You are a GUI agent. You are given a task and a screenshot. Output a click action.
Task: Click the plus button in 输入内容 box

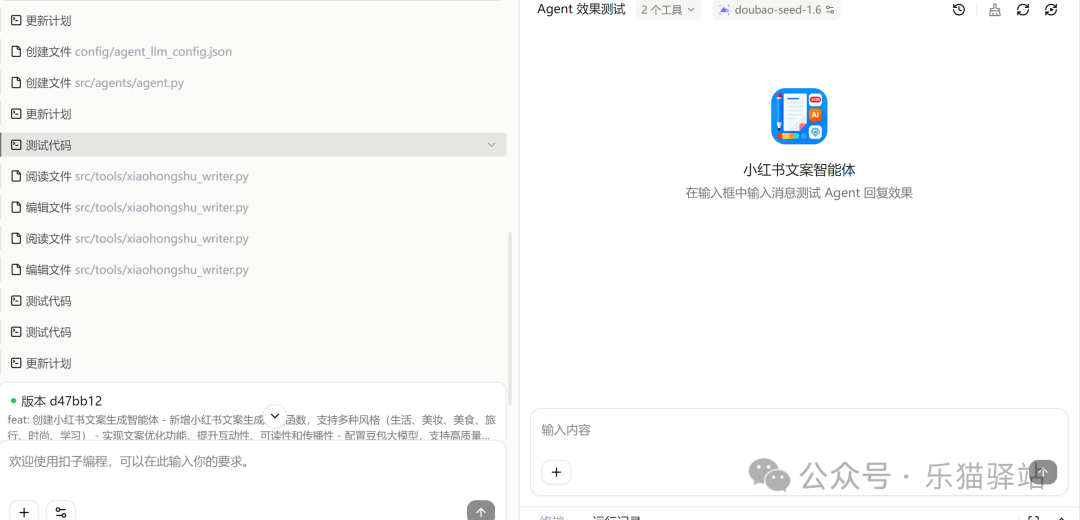[557, 472]
